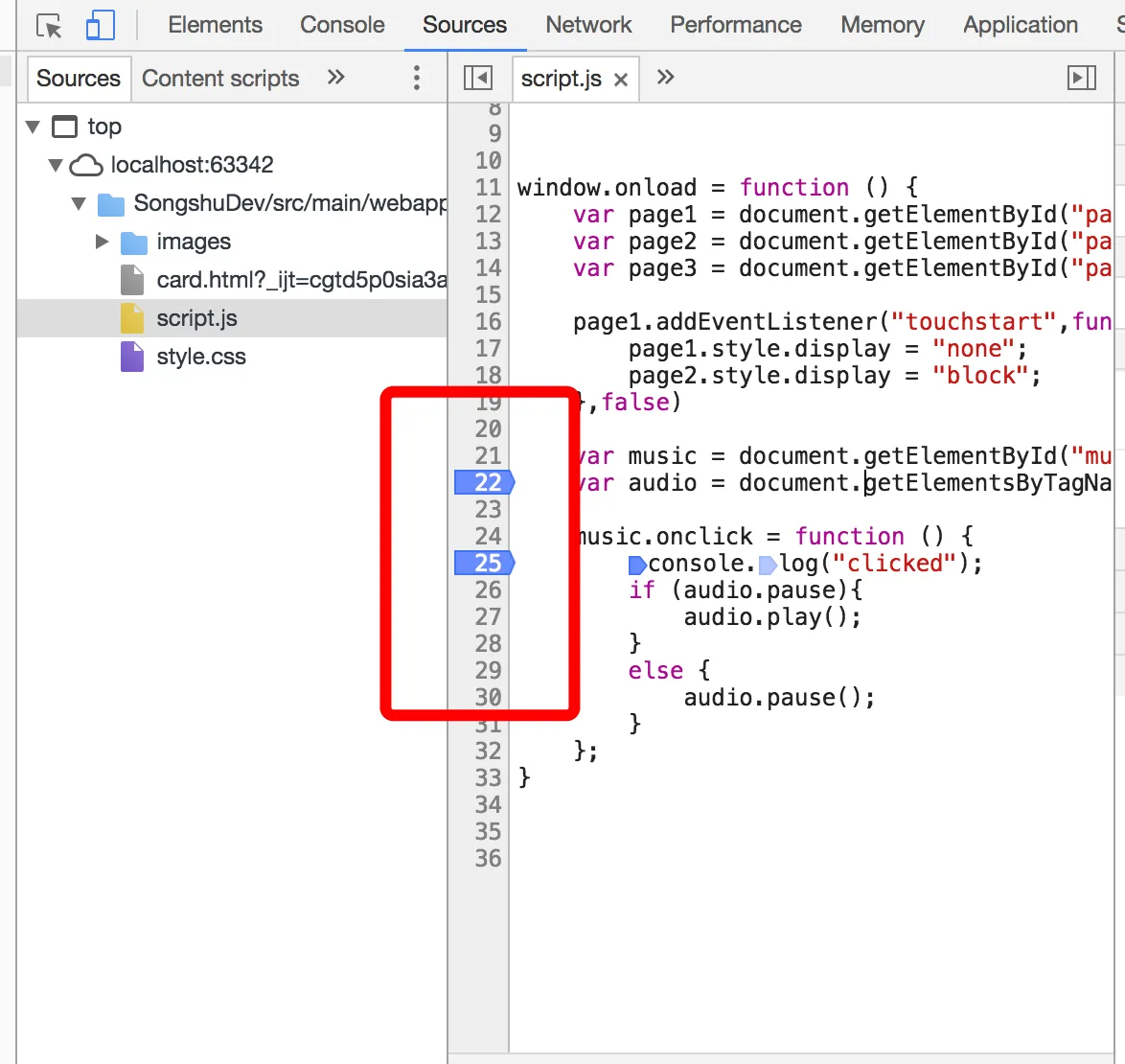Open the Content scripts pane
Image resolution: width=1125 pixels, height=1064 pixels.
pos(220,79)
